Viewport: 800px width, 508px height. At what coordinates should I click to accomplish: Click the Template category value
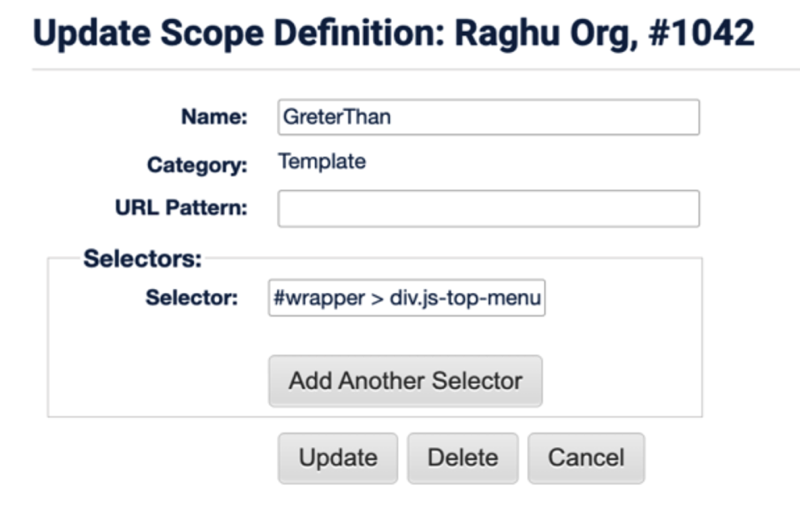pos(322,161)
